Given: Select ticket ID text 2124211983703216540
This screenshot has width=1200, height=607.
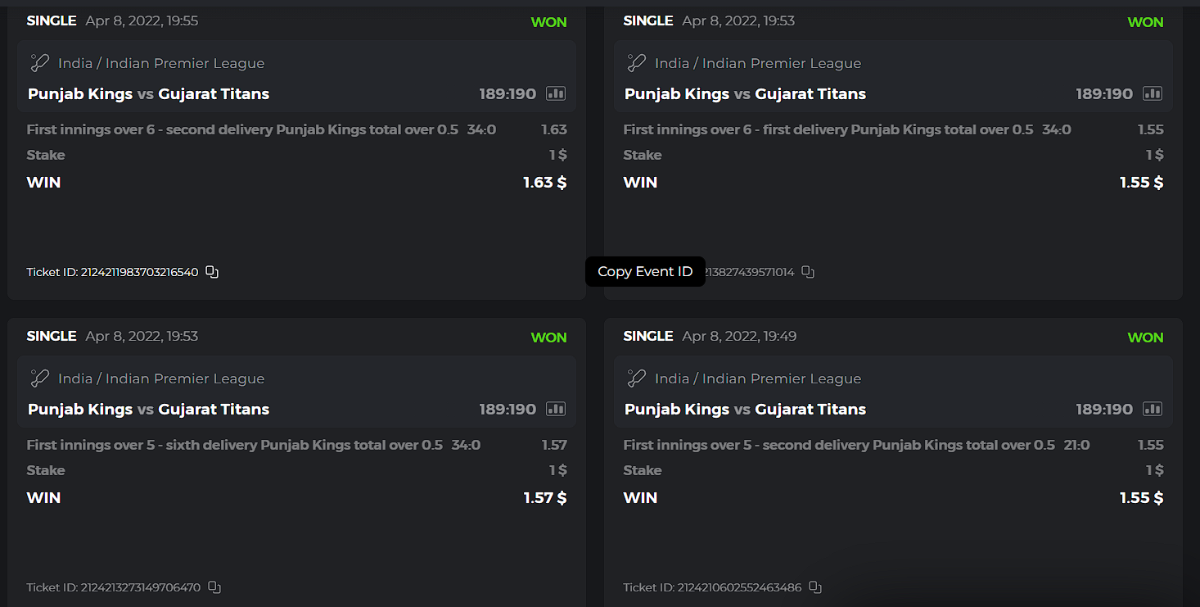Looking at the screenshot, I should (139, 272).
